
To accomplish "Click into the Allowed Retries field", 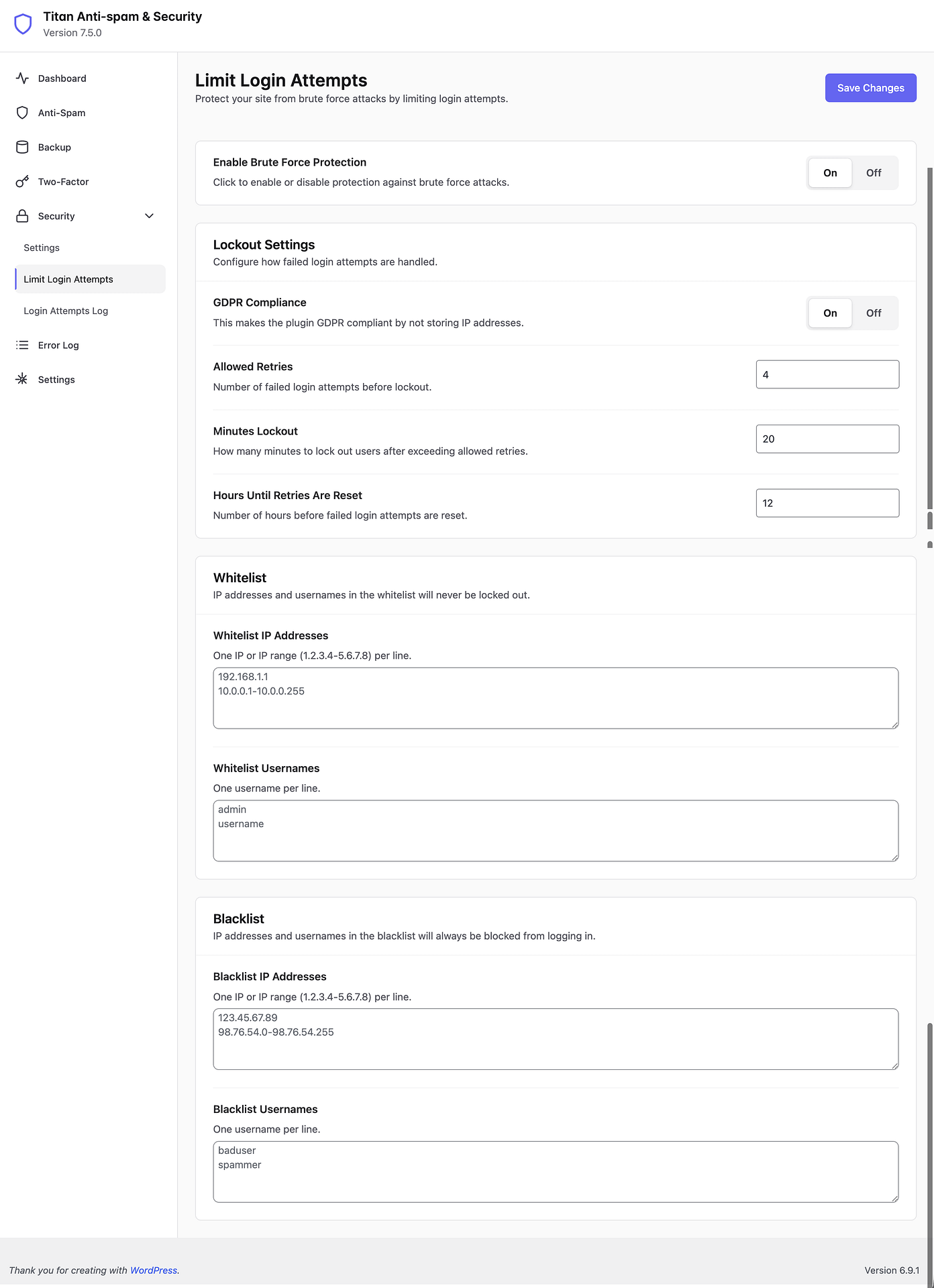I will [x=827, y=375].
